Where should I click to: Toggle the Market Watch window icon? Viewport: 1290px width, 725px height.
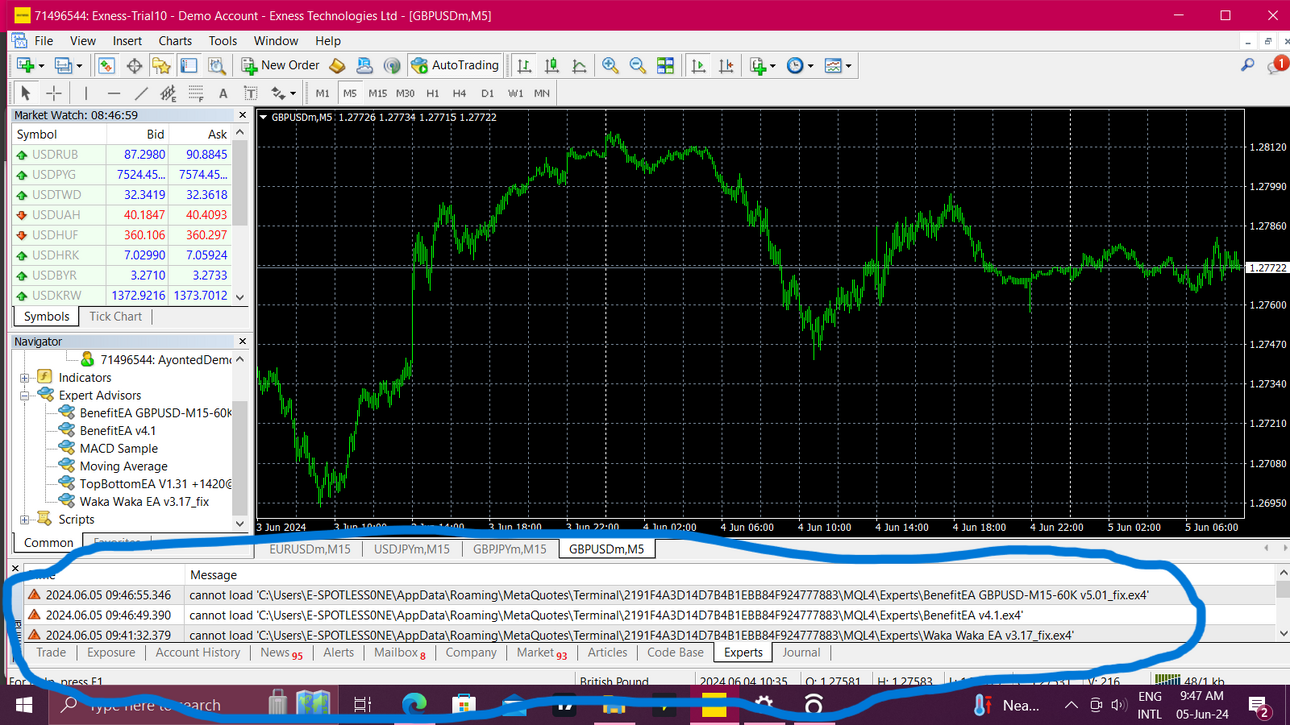coord(106,65)
